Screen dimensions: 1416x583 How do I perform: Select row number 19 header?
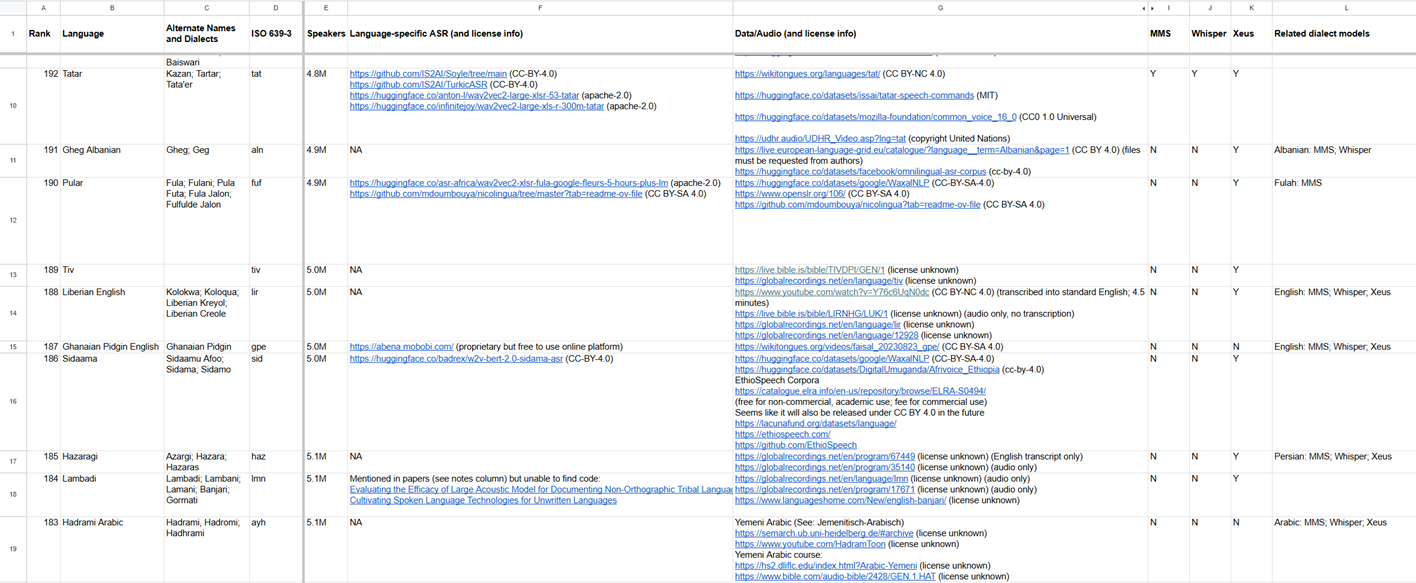[13, 549]
